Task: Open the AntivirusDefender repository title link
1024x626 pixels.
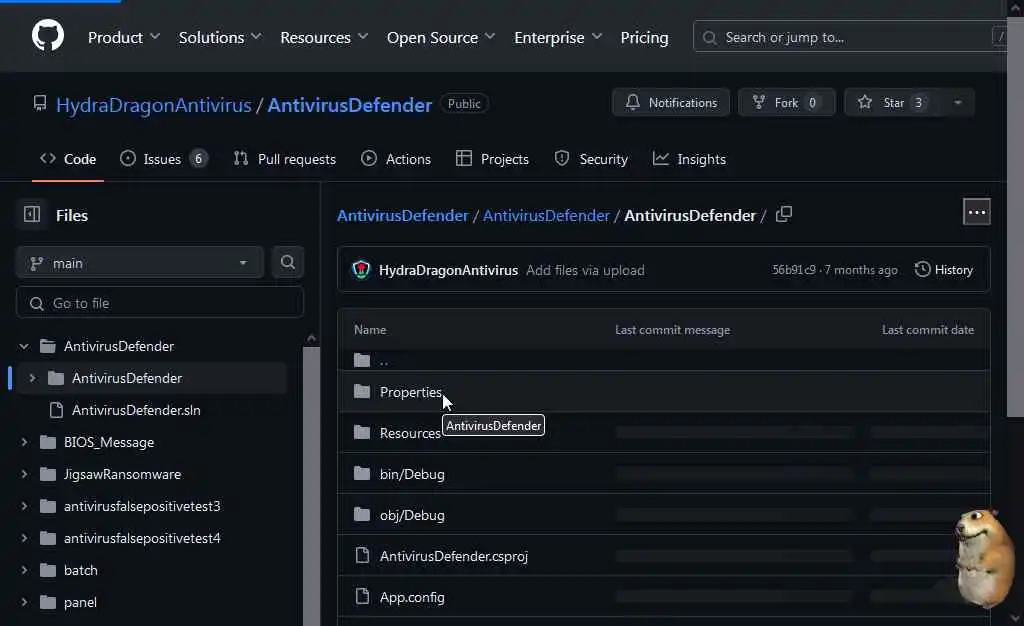Action: point(349,104)
